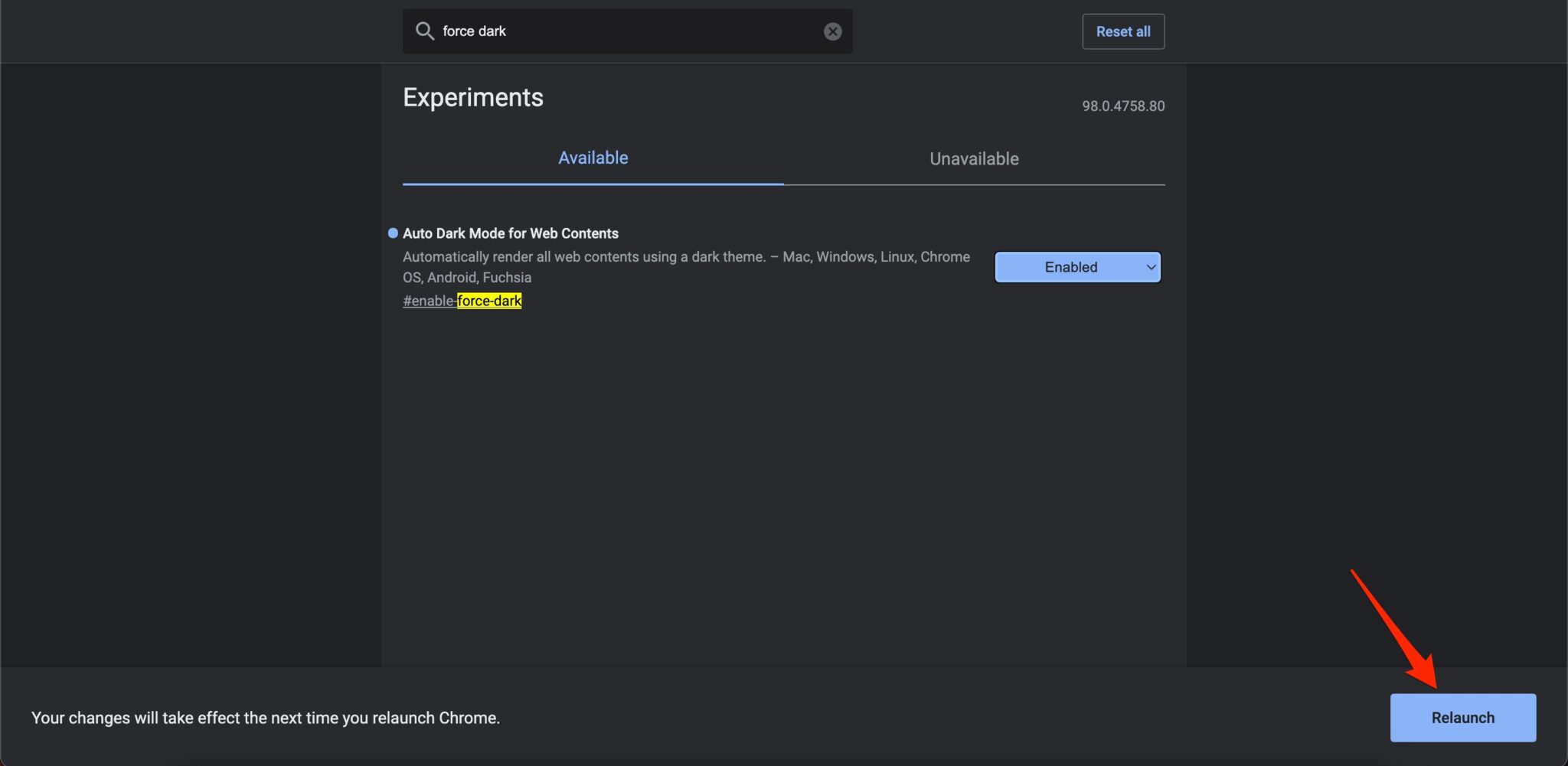Click the blue dot beside Auto Dark Mode
This screenshot has height=766, width=1568.
(393, 233)
